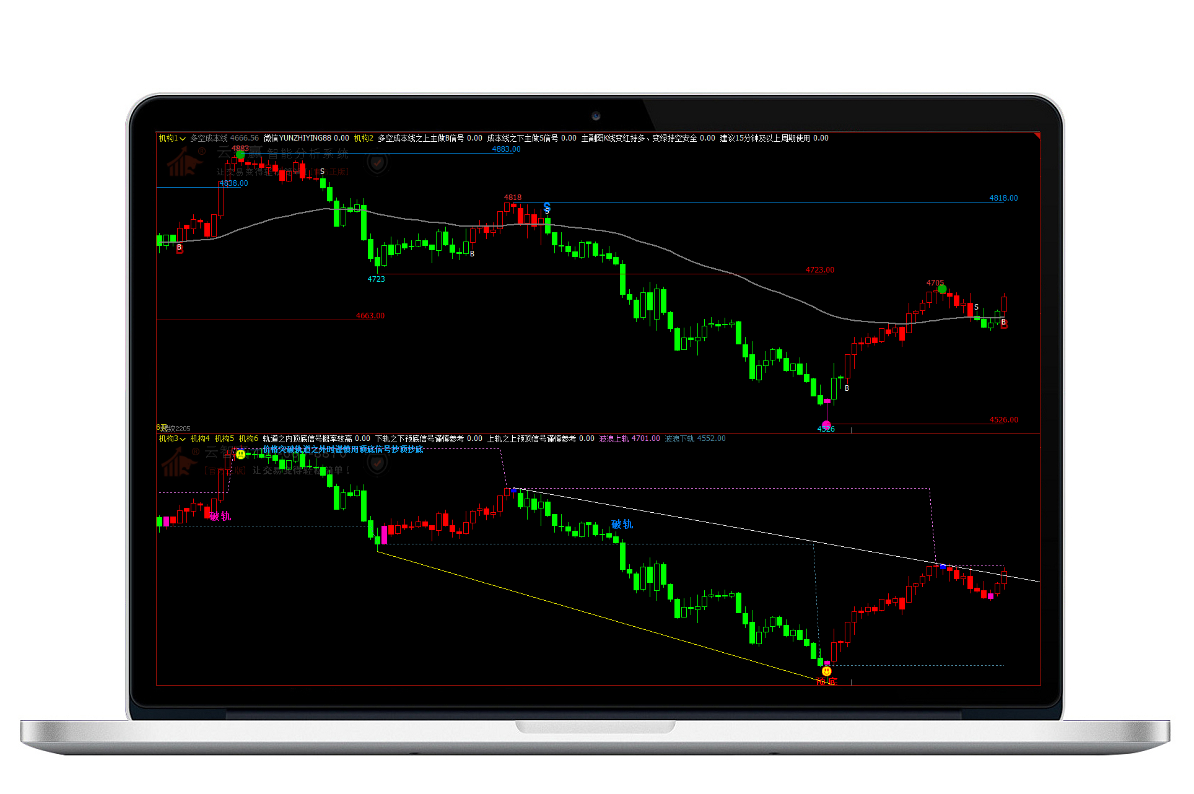This screenshot has width=1194, height=794.
Task: Click the blue S sell marker near 4818
Action: coord(547,206)
